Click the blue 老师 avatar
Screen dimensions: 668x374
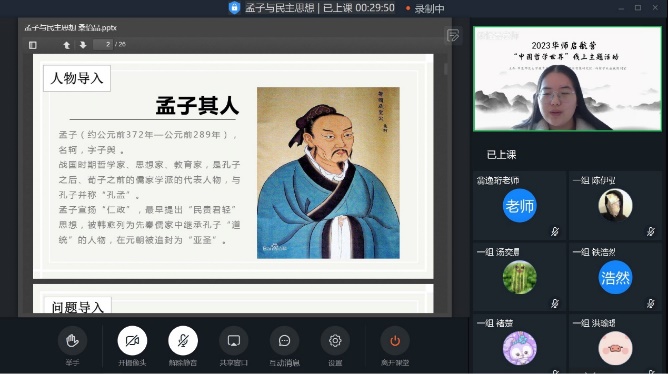519,206
